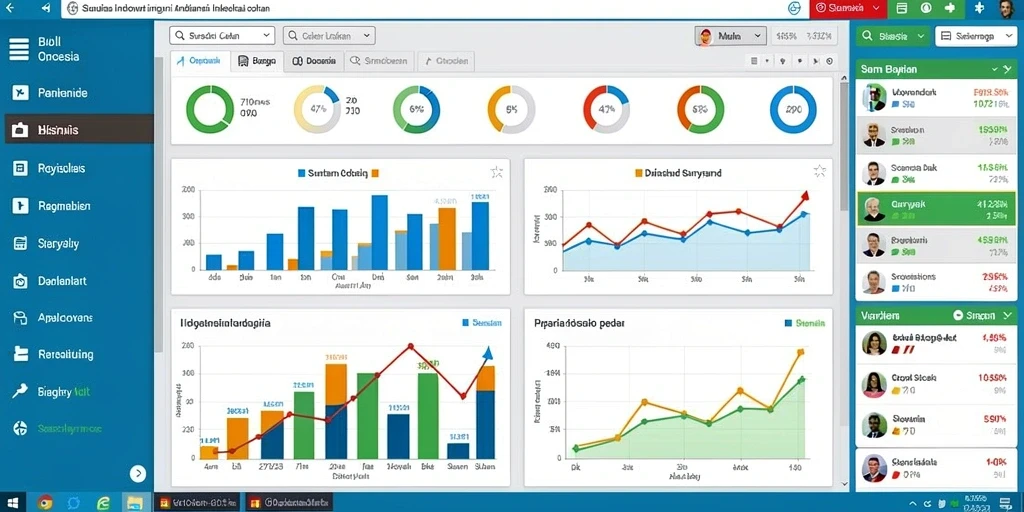Toggle the blue legend square on the Prparidosalo chart
1024x512 pixels.
(x=788, y=323)
